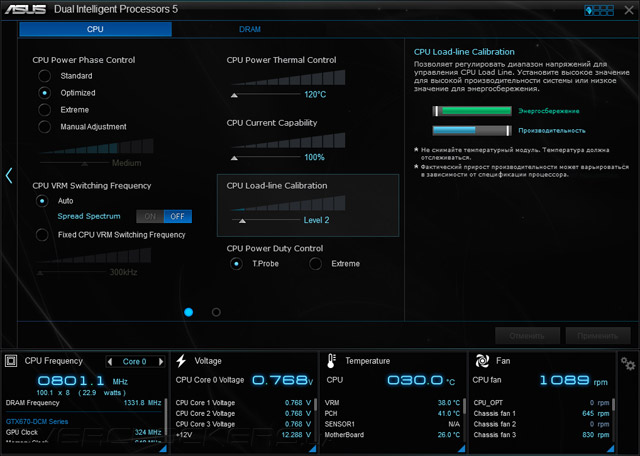The image size is (640, 456).
Task: Click the CPU Core 1 Voltage row
Action: 243,403
